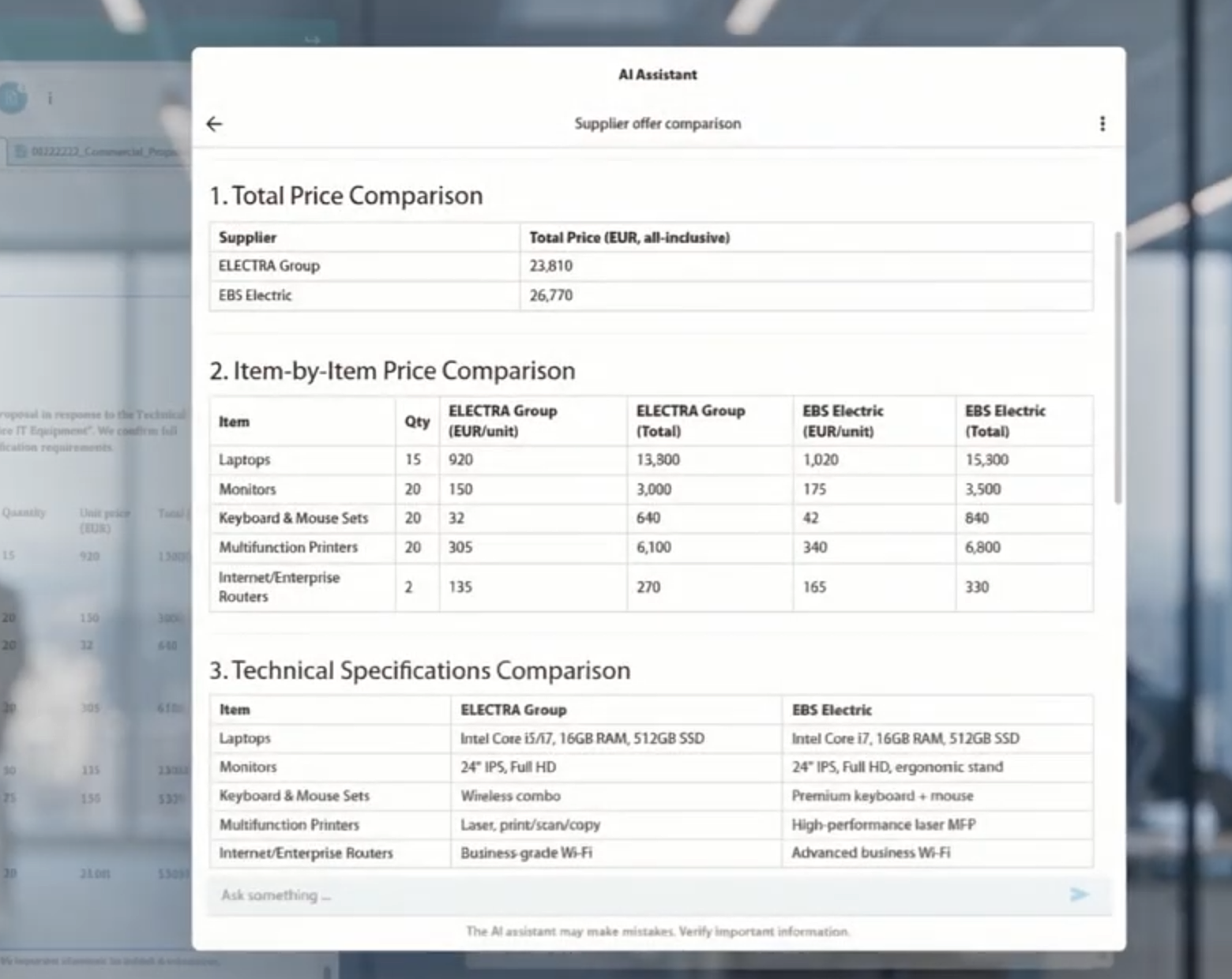The image size is (1232, 979).
Task: Click the ELECTRA printers unit price 305
Action: tap(460, 547)
